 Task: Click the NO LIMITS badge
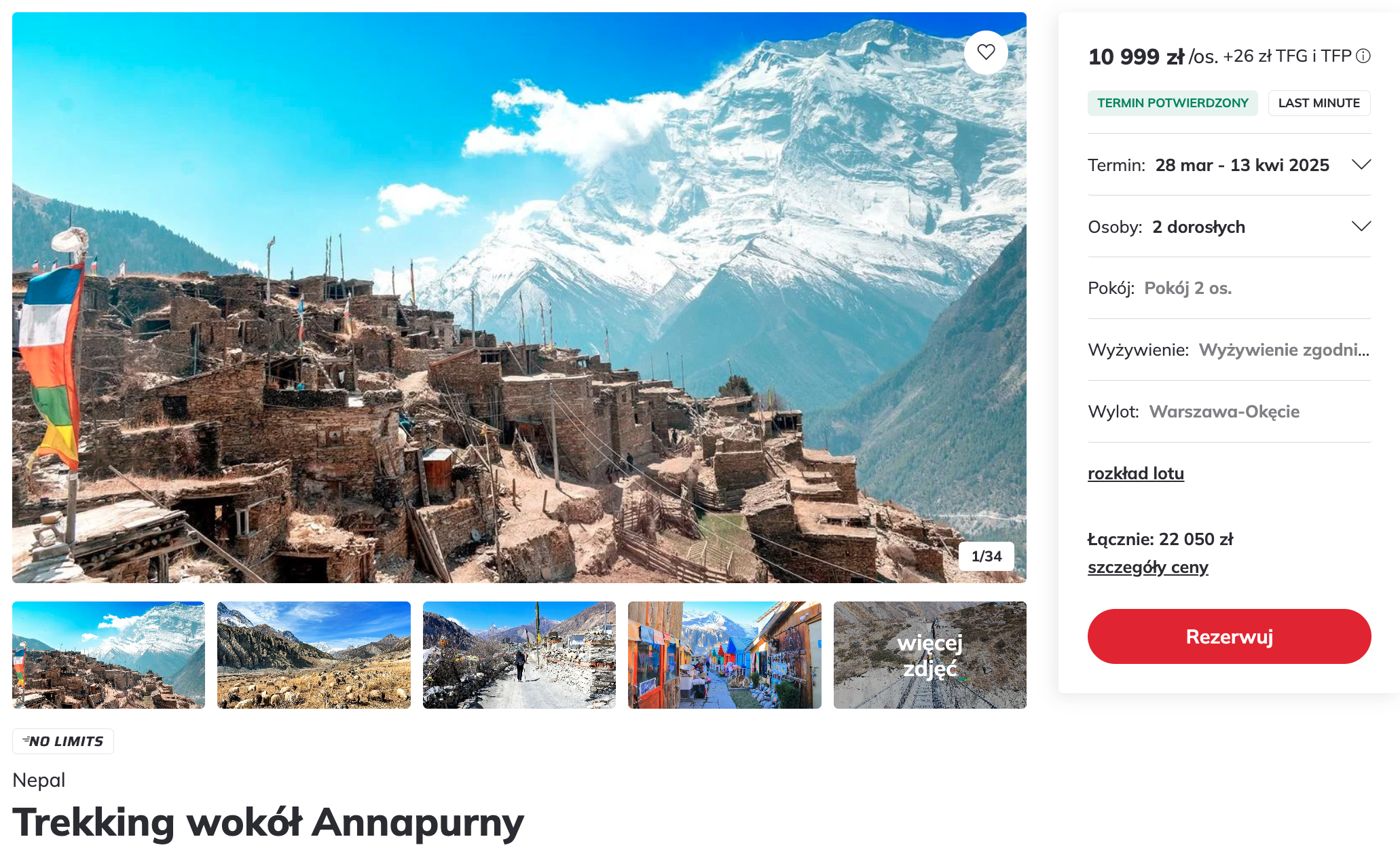pos(63,741)
